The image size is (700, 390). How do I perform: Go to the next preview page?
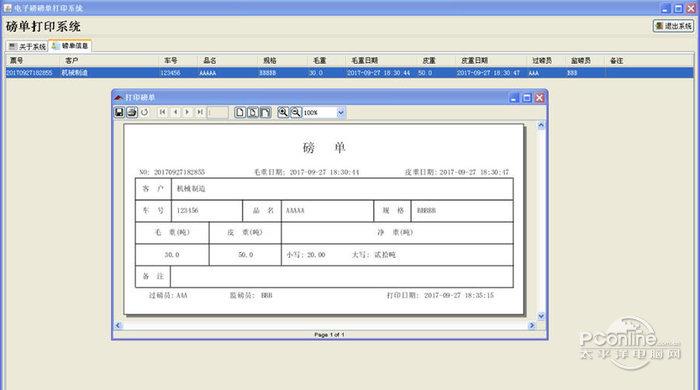coord(188,112)
